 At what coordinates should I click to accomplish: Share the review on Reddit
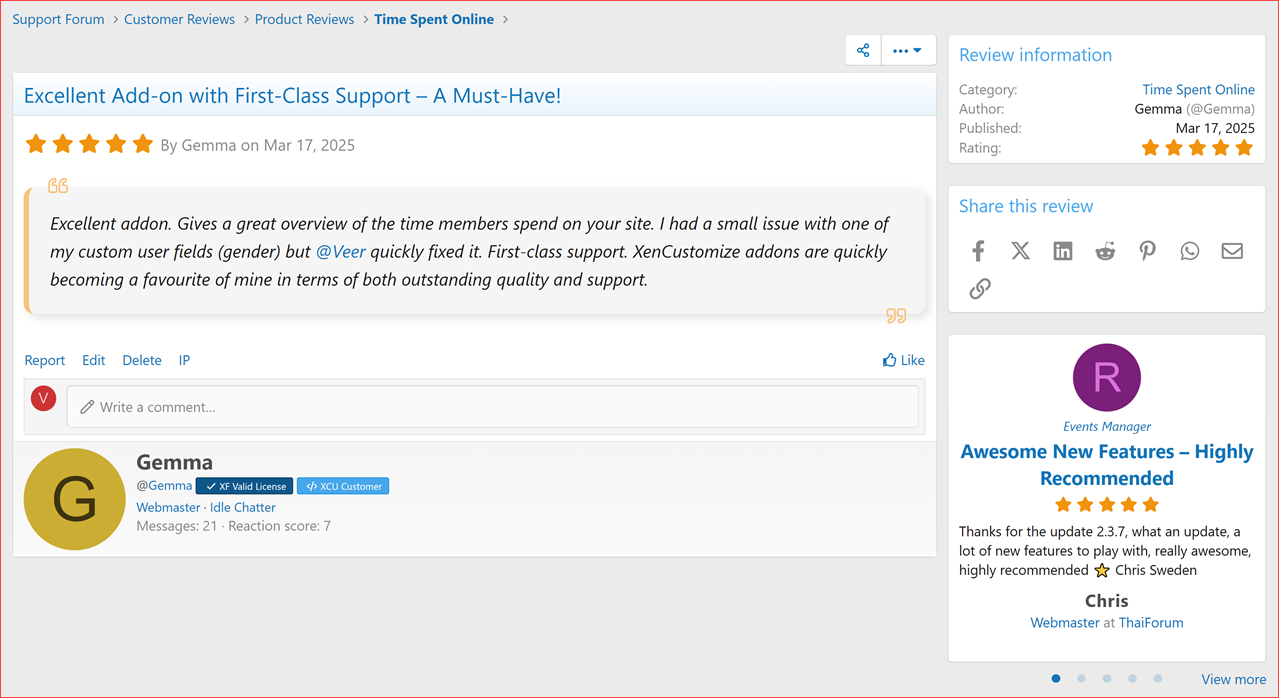coord(1104,250)
